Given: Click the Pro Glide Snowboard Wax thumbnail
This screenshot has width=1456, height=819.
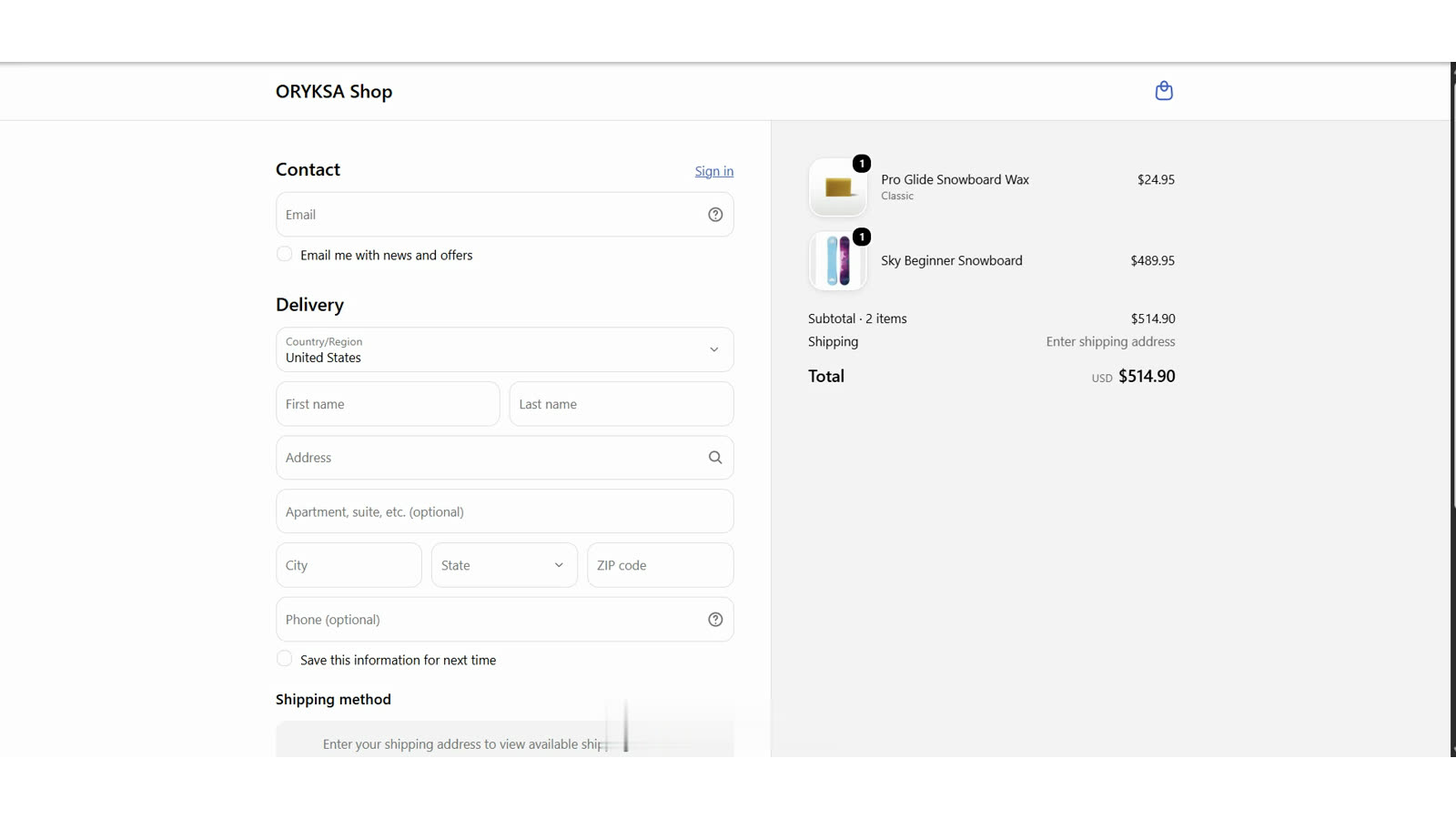Looking at the screenshot, I should [x=837, y=187].
